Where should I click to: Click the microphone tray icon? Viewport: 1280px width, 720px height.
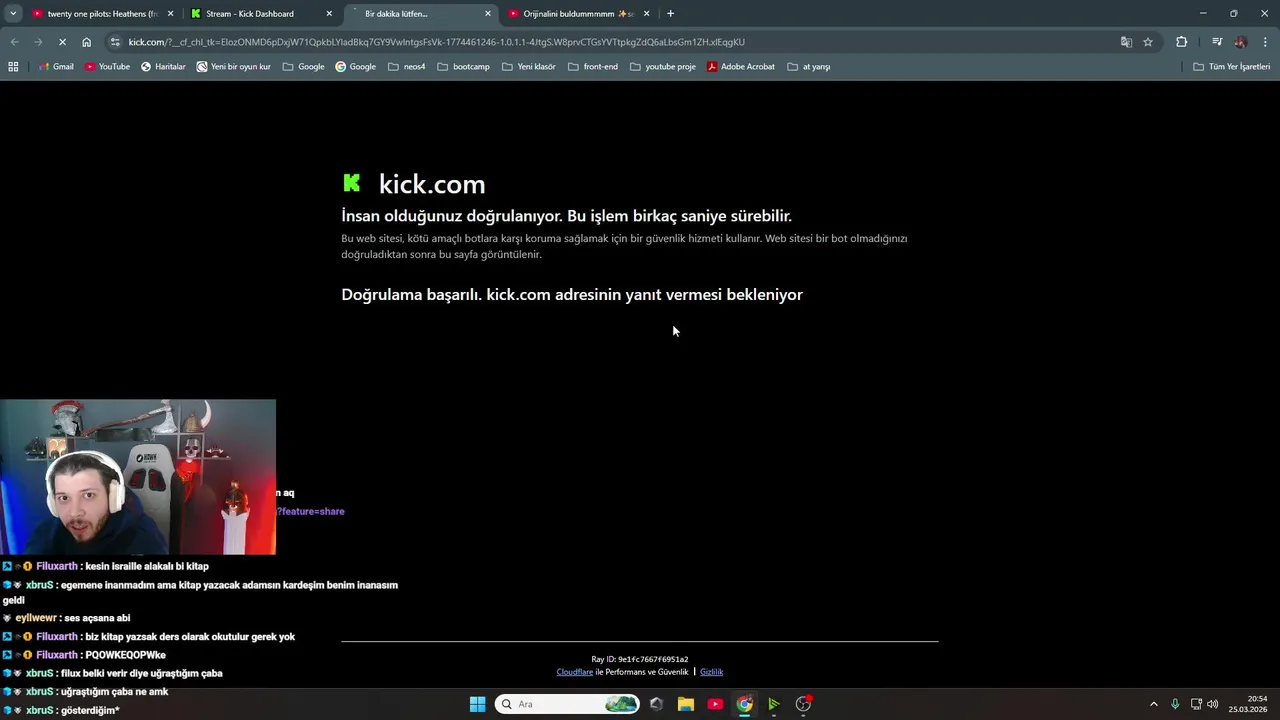pos(1175,704)
